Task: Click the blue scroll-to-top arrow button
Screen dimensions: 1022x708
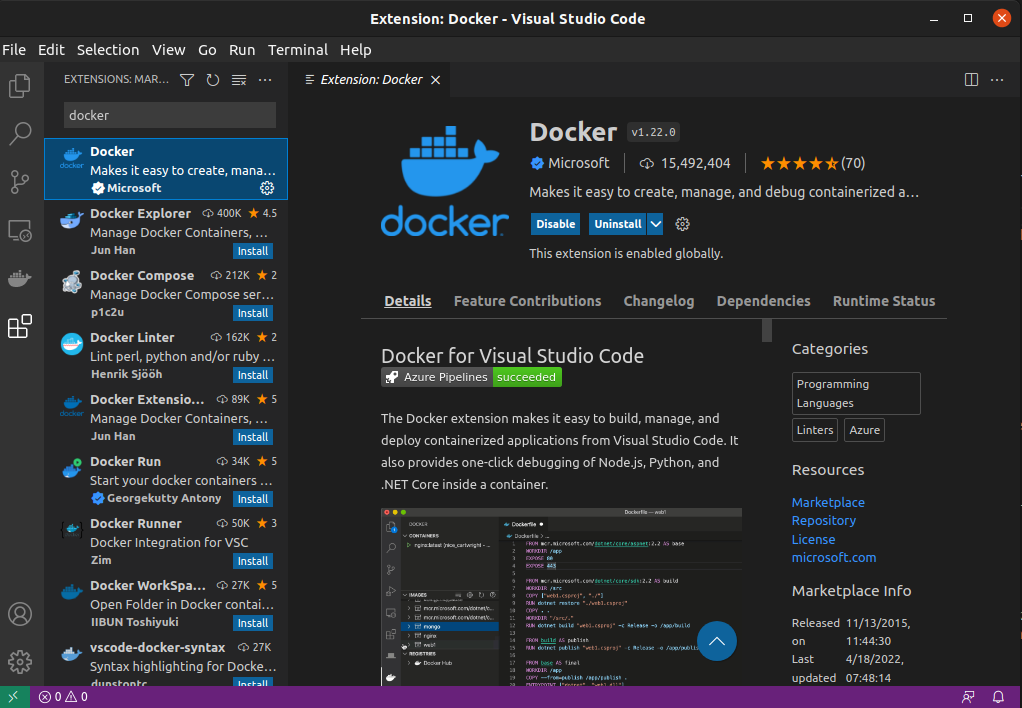Action: 717,641
